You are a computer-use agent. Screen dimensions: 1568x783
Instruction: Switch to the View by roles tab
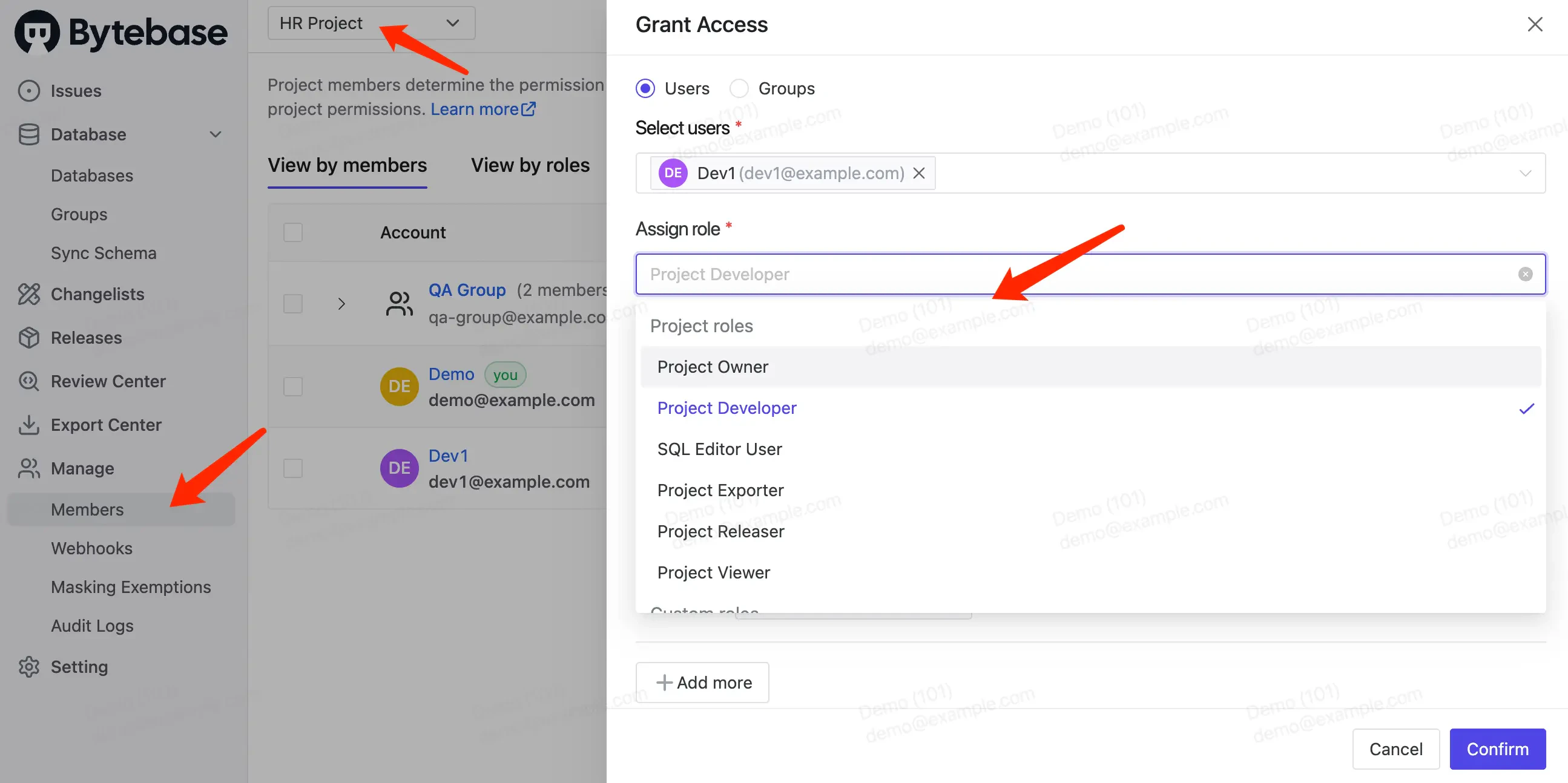pos(530,165)
